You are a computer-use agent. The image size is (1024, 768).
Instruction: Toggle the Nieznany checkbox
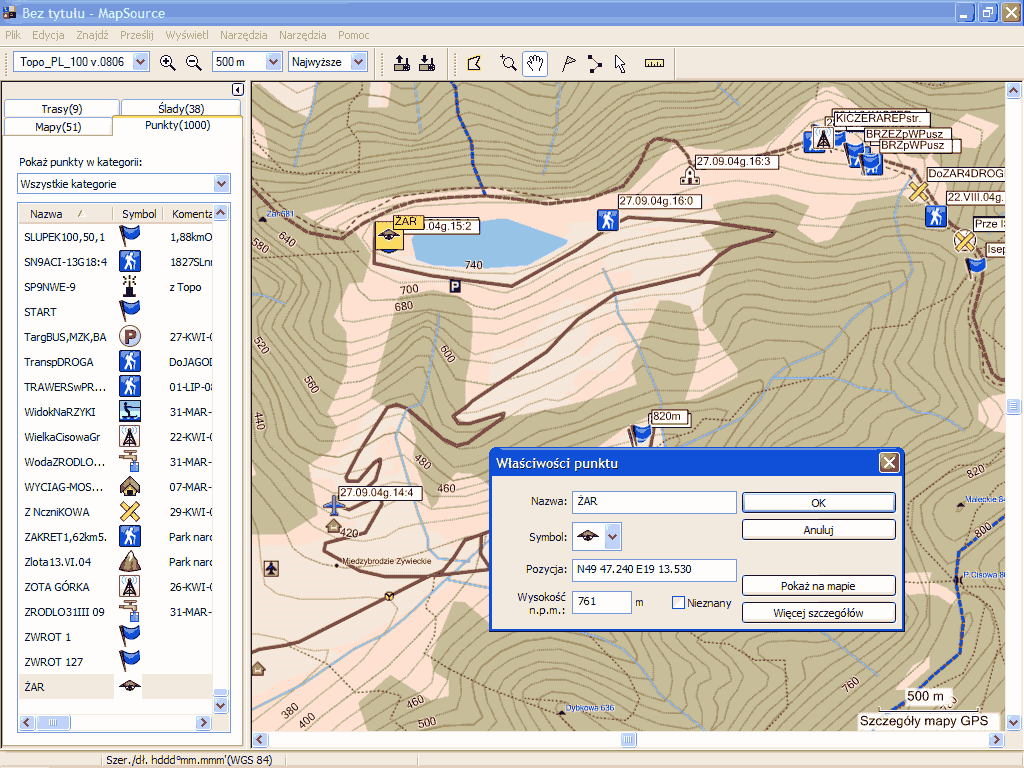[x=679, y=603]
